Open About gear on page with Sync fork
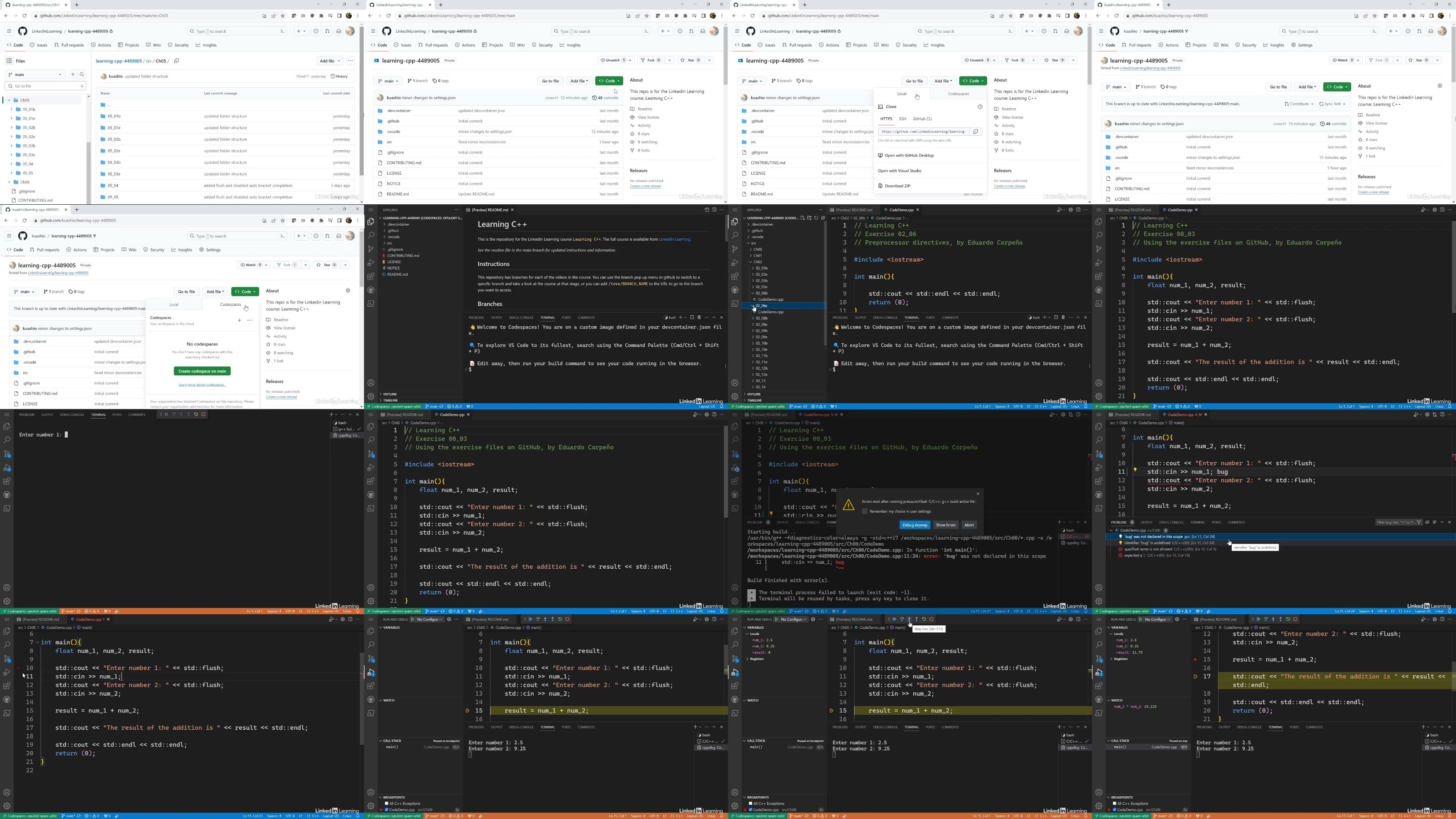 [1440, 86]
